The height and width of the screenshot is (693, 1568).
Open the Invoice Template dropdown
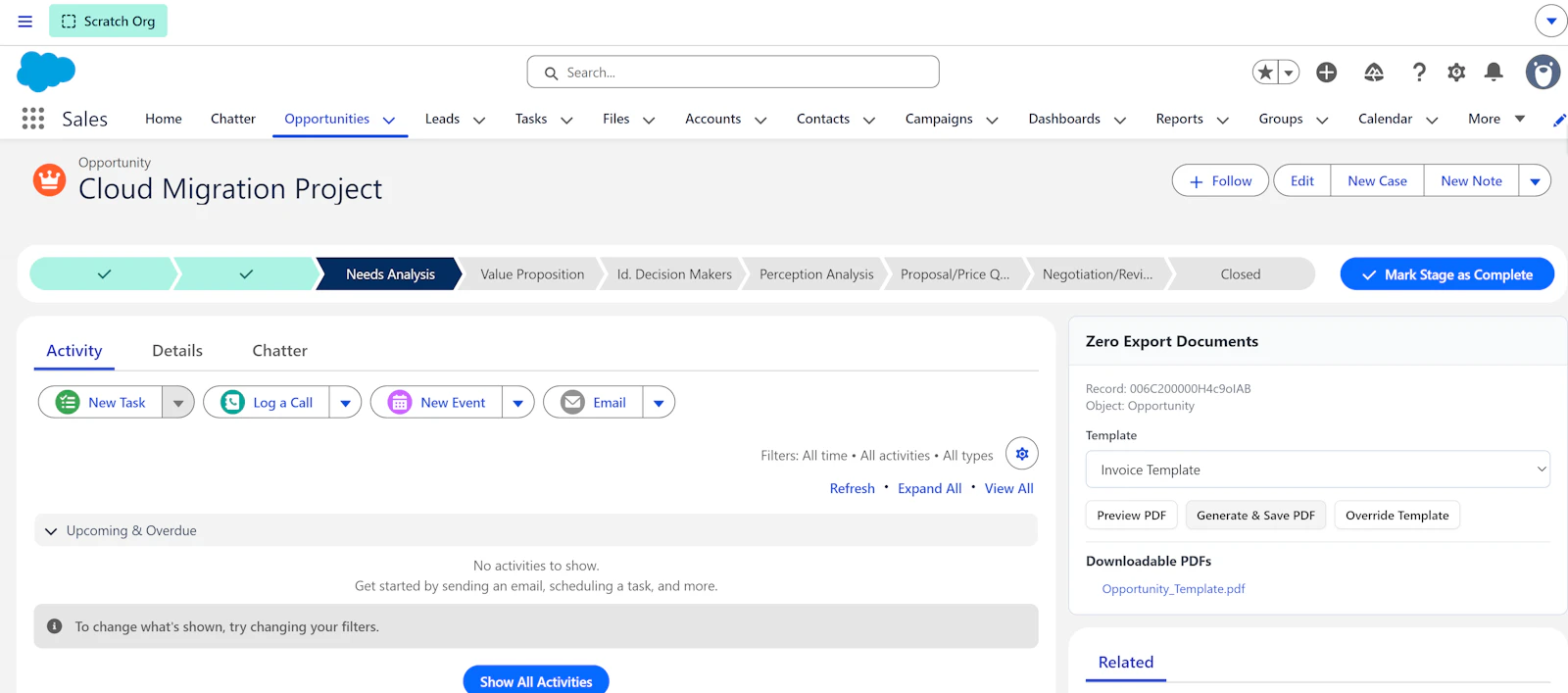(1318, 470)
